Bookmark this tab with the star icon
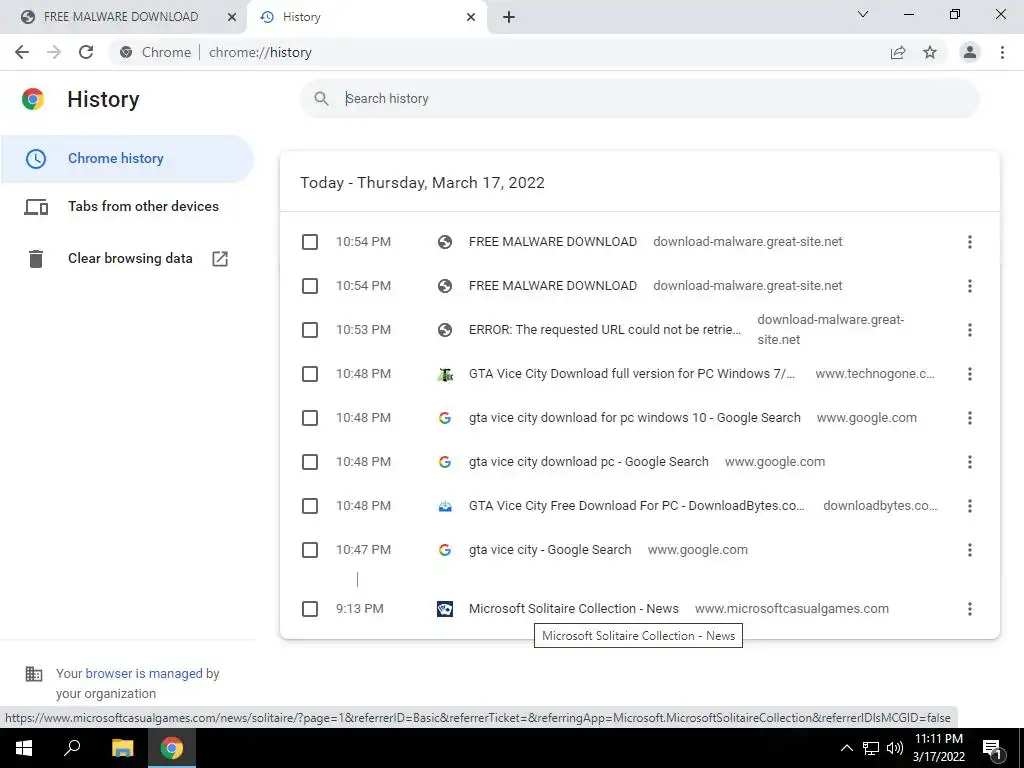Image resolution: width=1024 pixels, height=768 pixels. tap(930, 52)
